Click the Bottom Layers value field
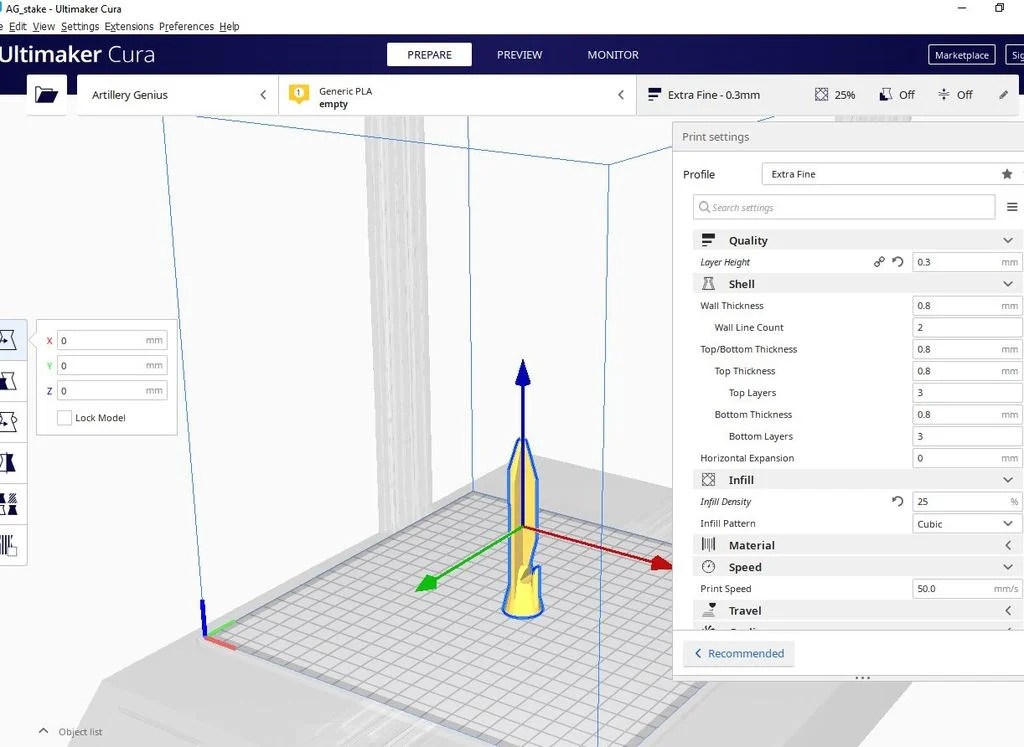This screenshot has width=1024, height=747. point(967,436)
